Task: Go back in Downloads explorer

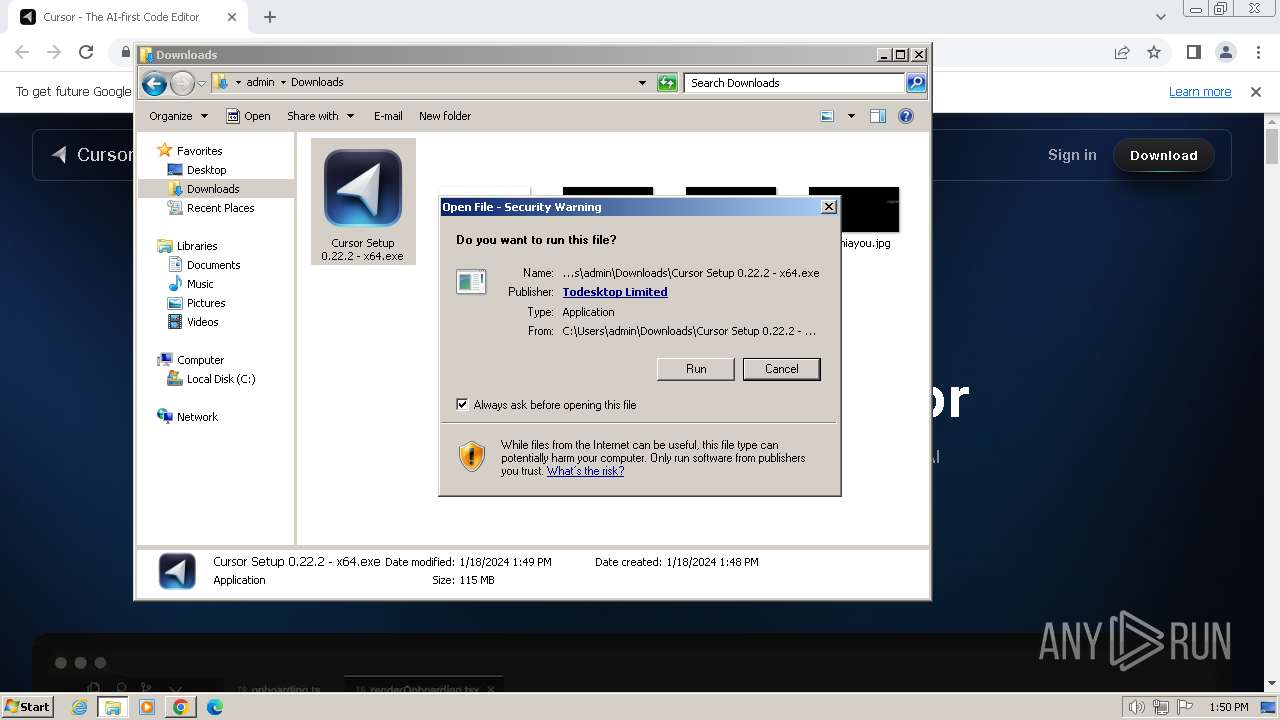Action: click(154, 83)
